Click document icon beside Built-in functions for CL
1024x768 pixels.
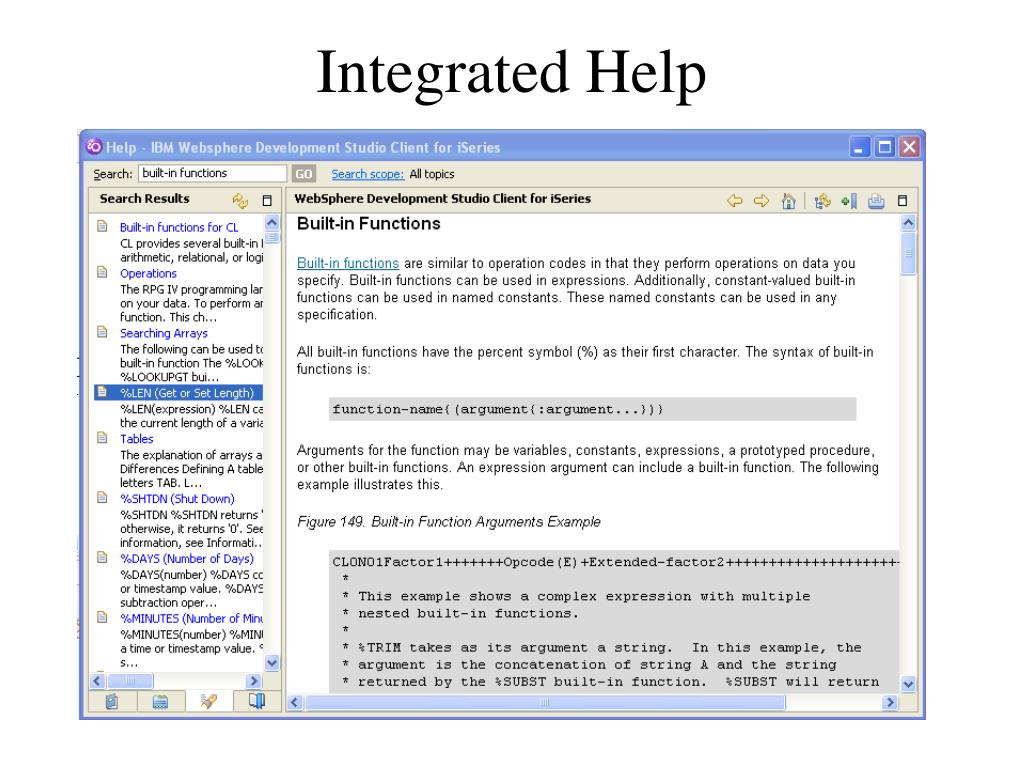[x=103, y=226]
